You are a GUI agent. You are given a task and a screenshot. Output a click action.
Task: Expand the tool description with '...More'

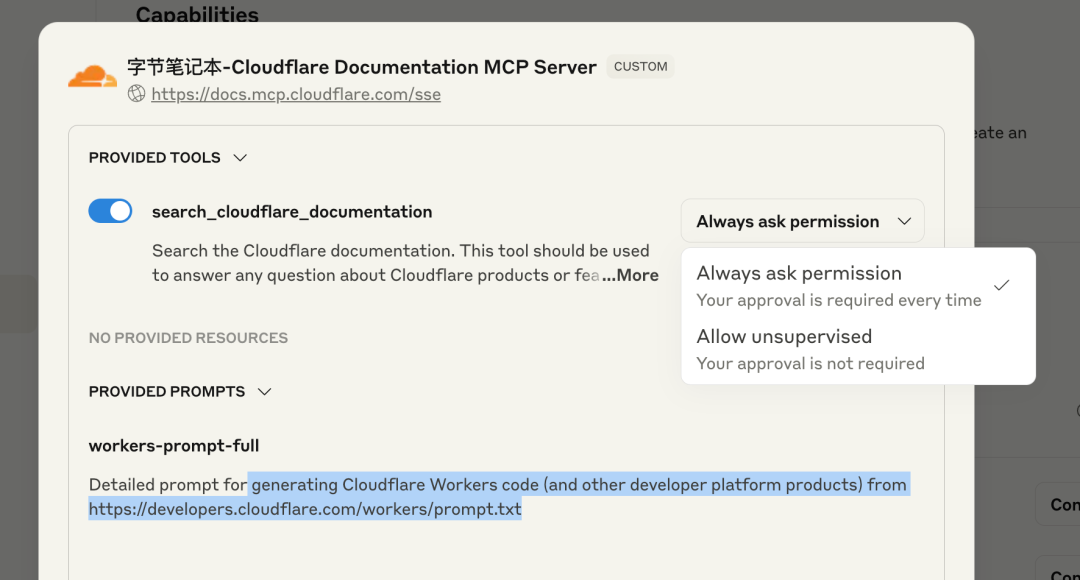click(630, 275)
